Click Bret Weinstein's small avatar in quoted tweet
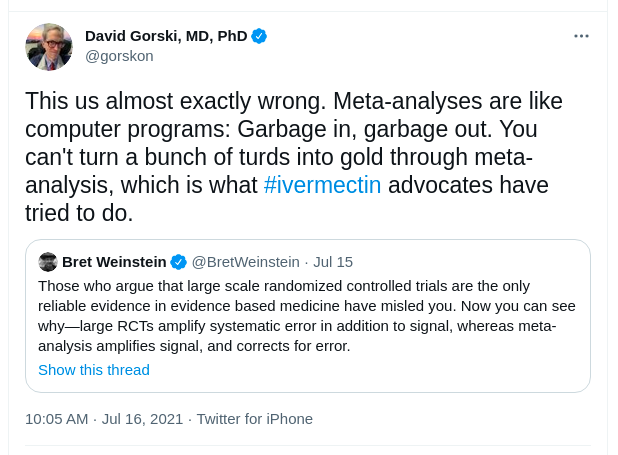618x455 pixels. [48, 262]
